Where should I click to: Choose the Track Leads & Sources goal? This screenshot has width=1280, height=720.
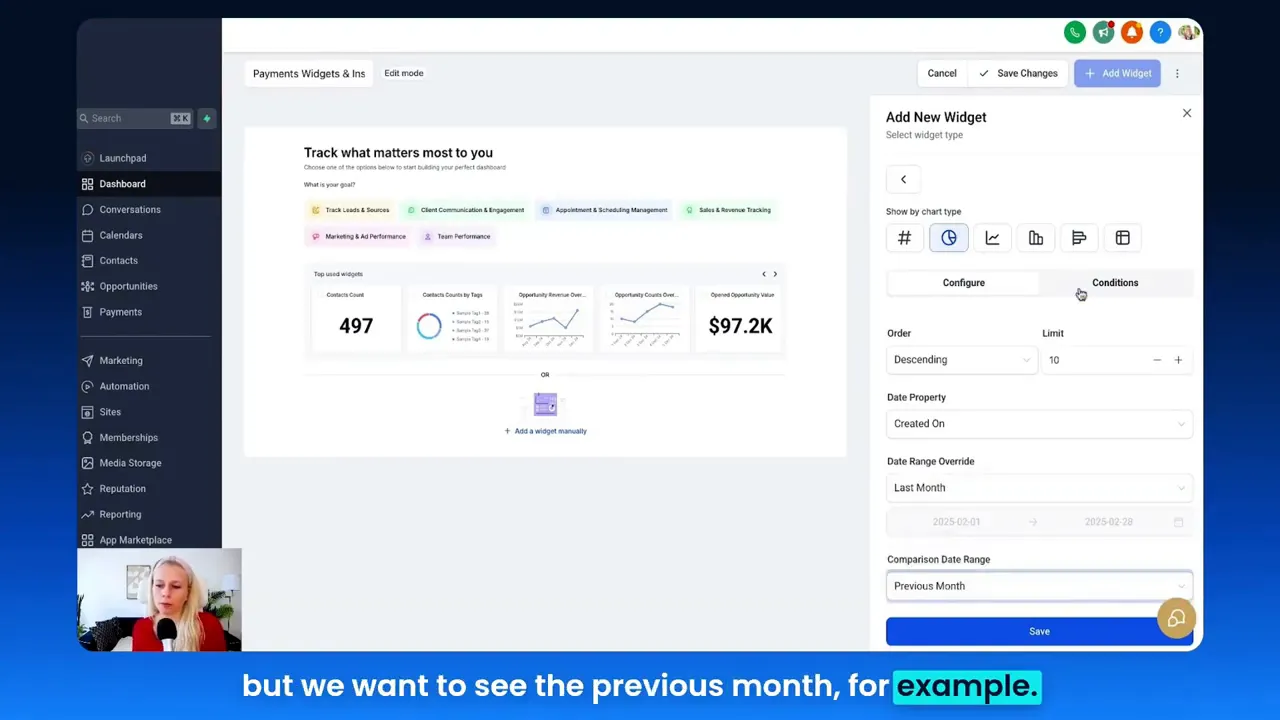pos(350,210)
